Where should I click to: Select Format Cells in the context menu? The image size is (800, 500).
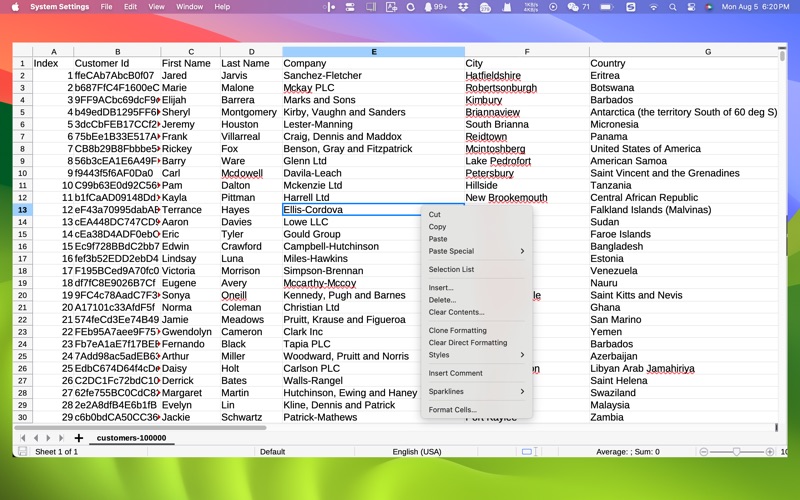[x=452, y=410]
